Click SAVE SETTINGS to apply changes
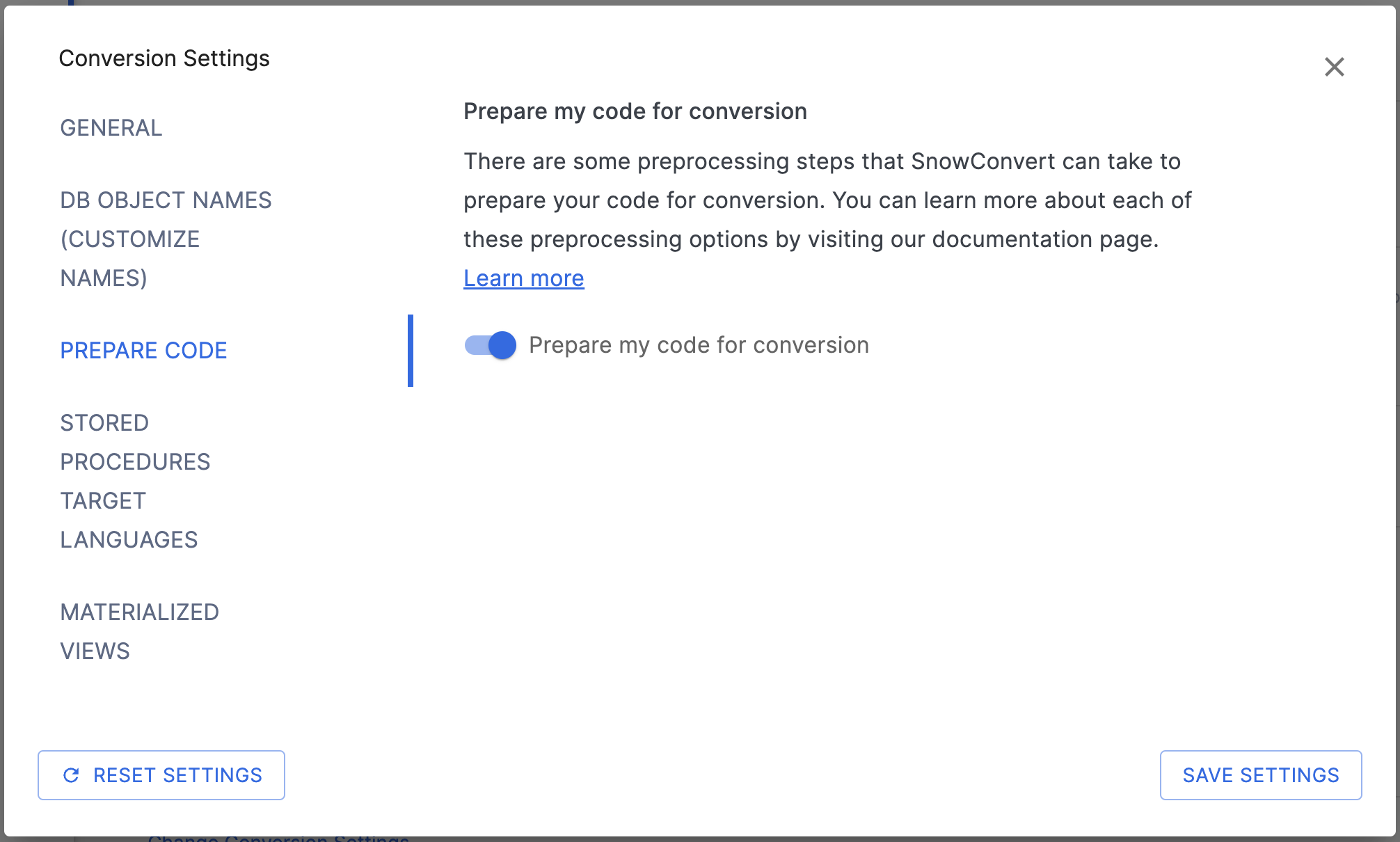1400x842 pixels. 1260,775
